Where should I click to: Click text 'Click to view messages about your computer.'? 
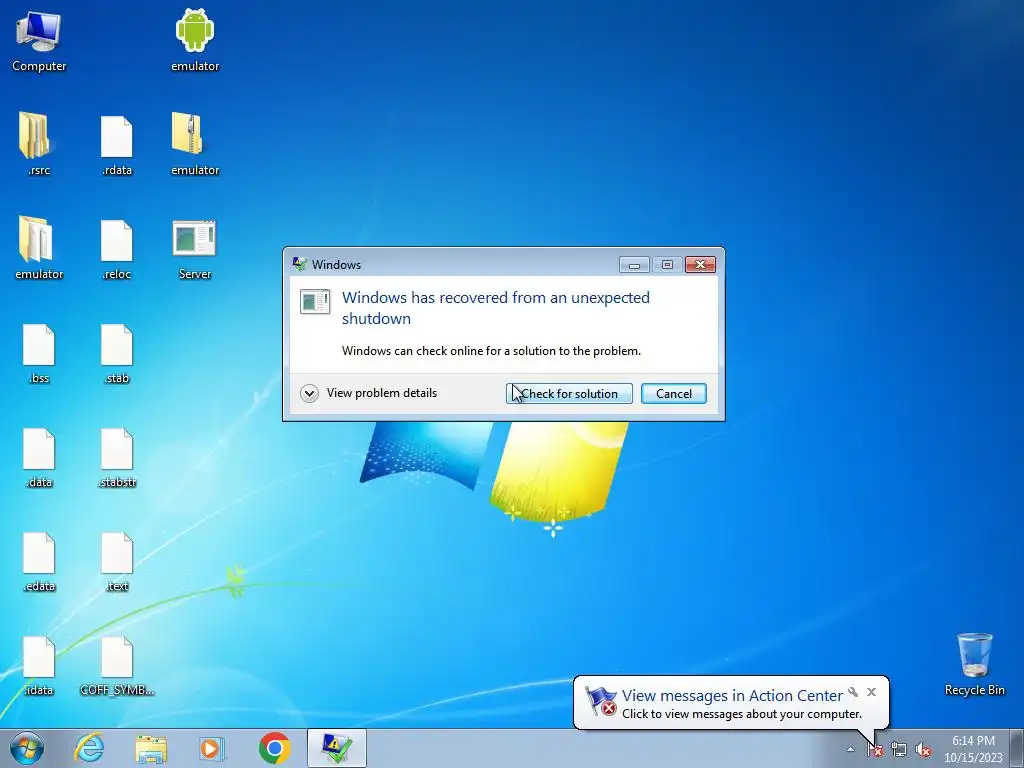pyautogui.click(x=741, y=714)
